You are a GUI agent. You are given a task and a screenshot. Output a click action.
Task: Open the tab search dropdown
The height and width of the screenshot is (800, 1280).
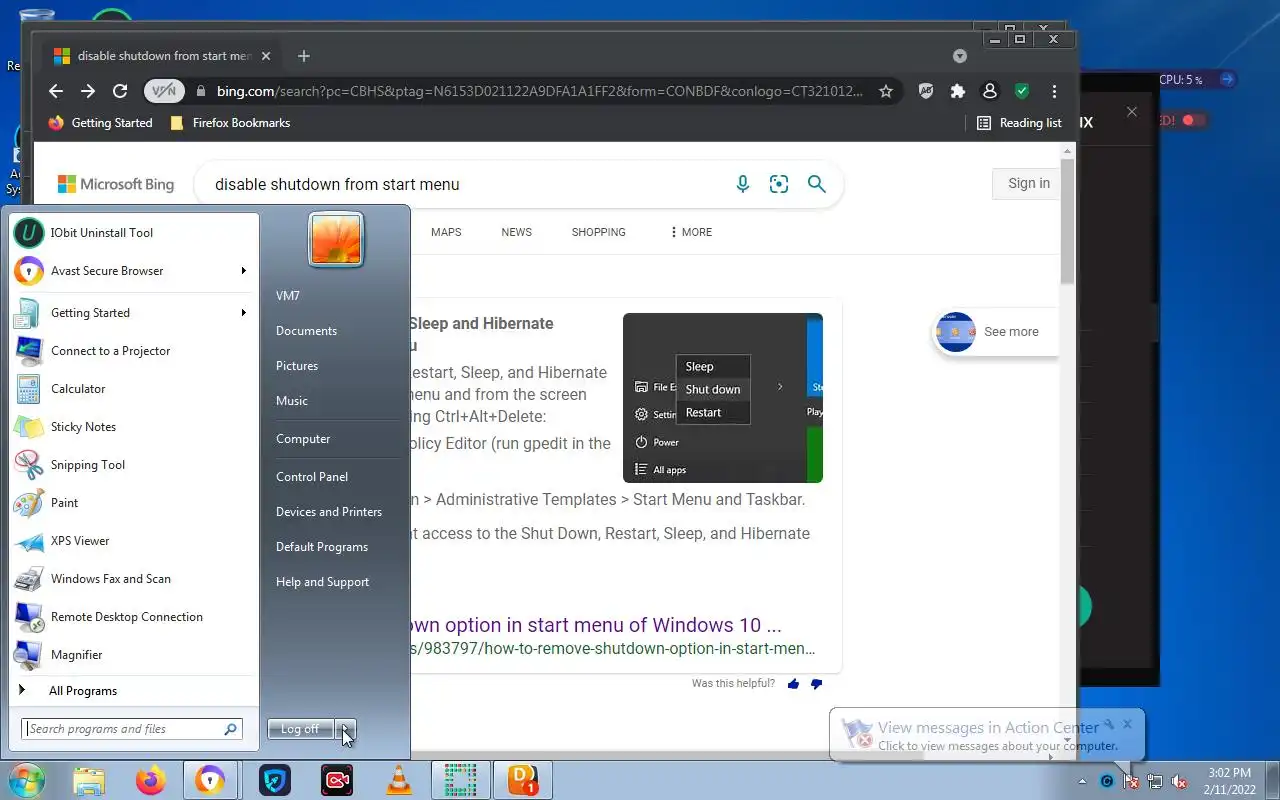960,56
